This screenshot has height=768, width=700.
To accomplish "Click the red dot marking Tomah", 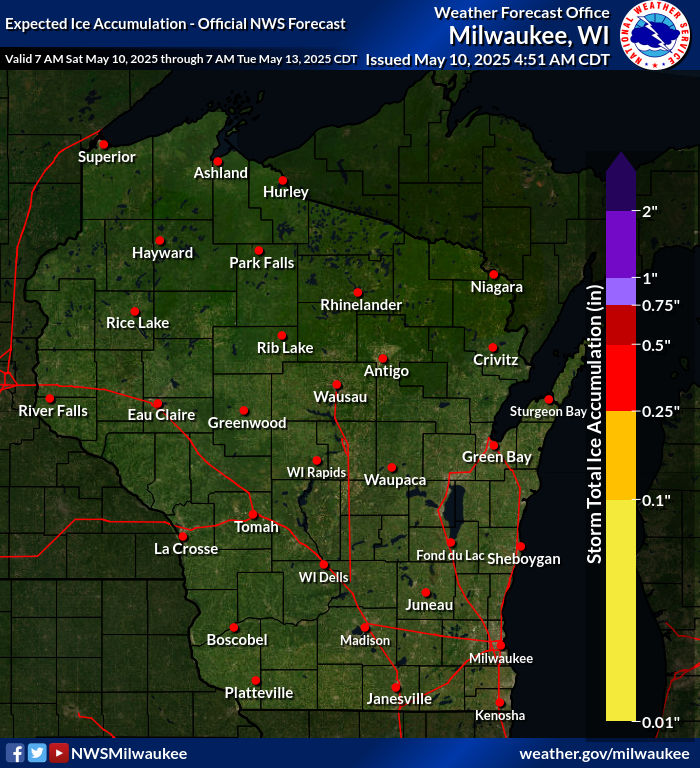I will (x=253, y=514).
